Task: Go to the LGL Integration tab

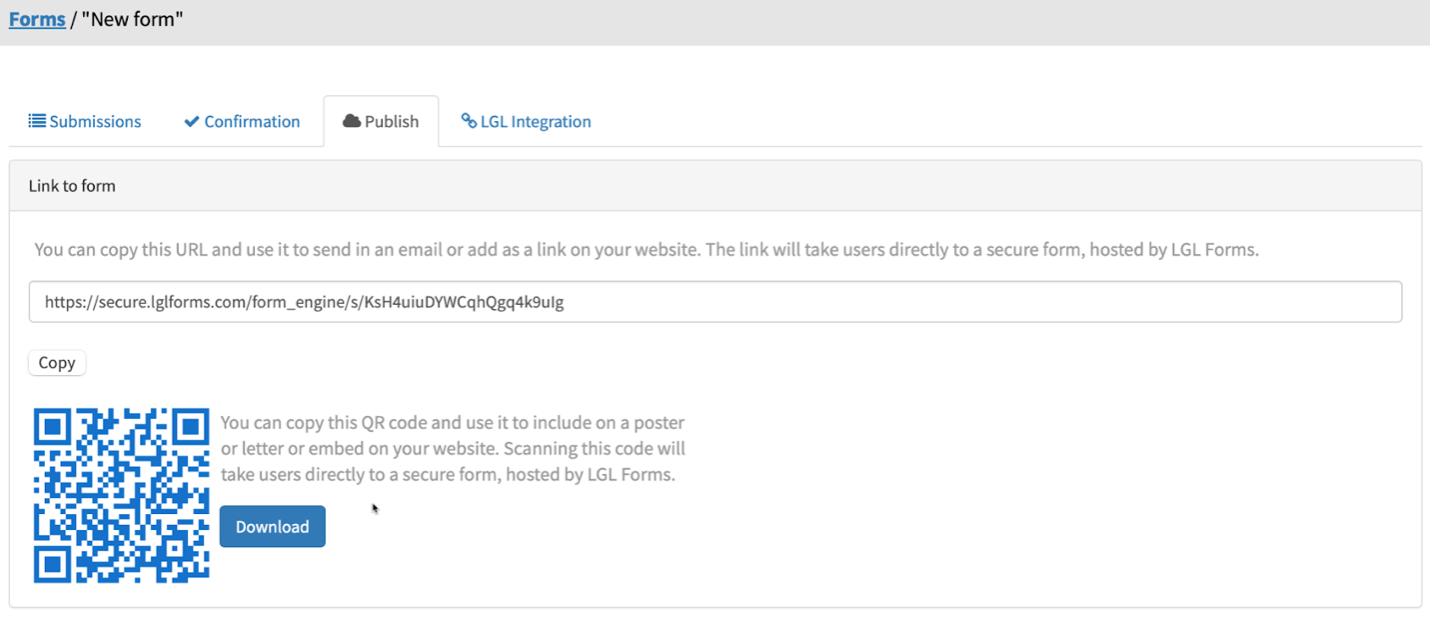Action: (535, 121)
